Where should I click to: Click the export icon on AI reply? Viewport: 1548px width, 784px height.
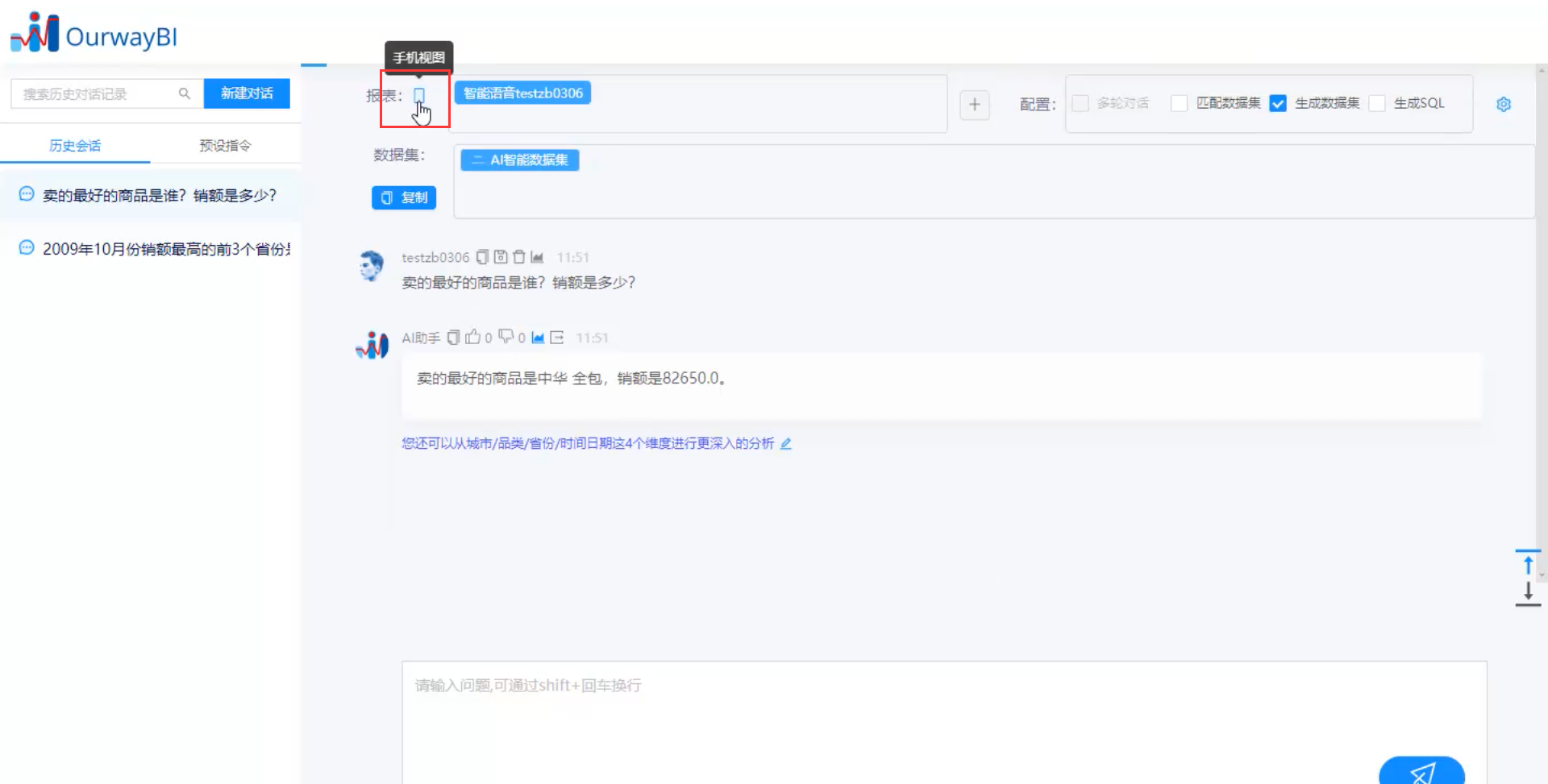tap(557, 338)
